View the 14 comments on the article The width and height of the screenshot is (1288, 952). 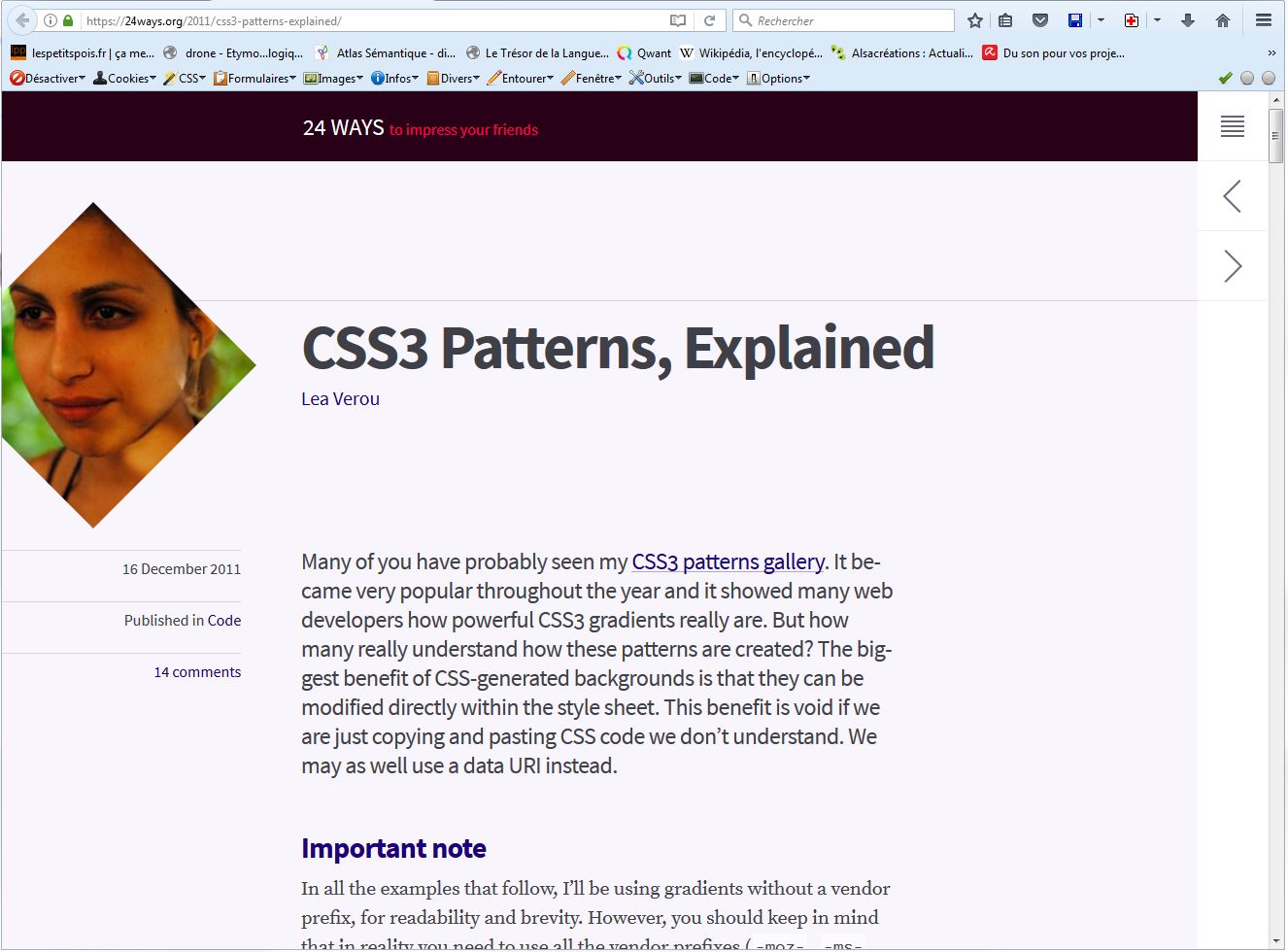click(197, 671)
